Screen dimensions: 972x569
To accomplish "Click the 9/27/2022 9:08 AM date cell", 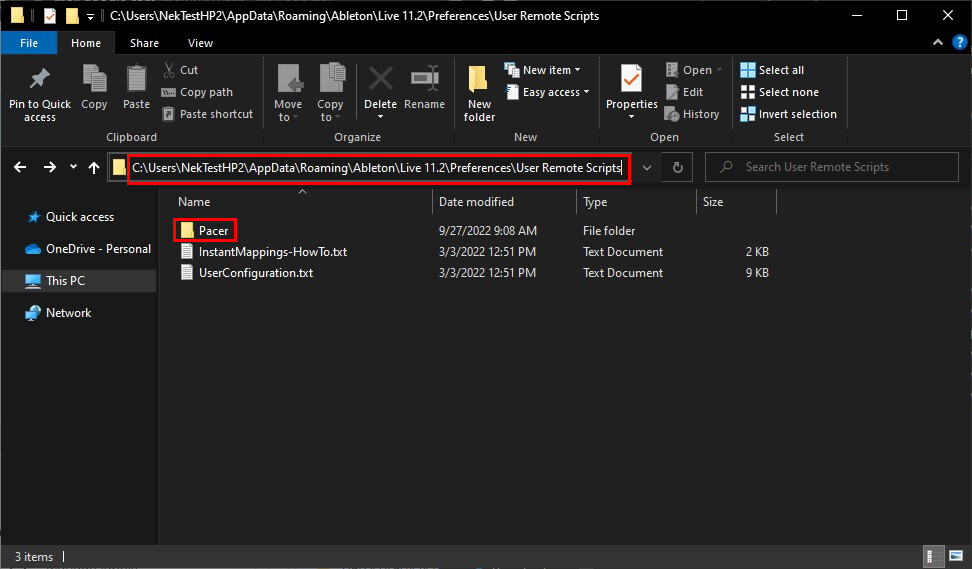I will [x=488, y=231].
